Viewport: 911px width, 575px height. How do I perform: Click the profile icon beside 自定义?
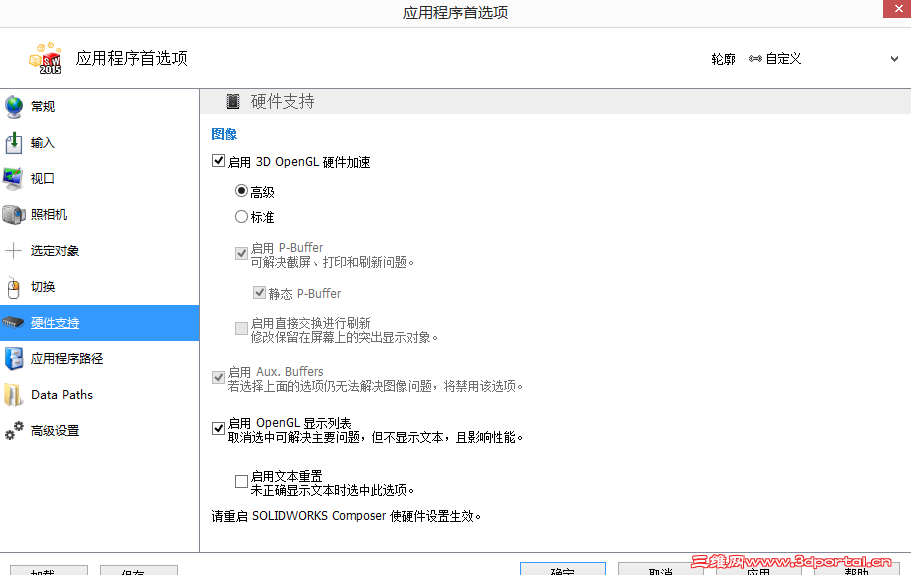pos(755,59)
